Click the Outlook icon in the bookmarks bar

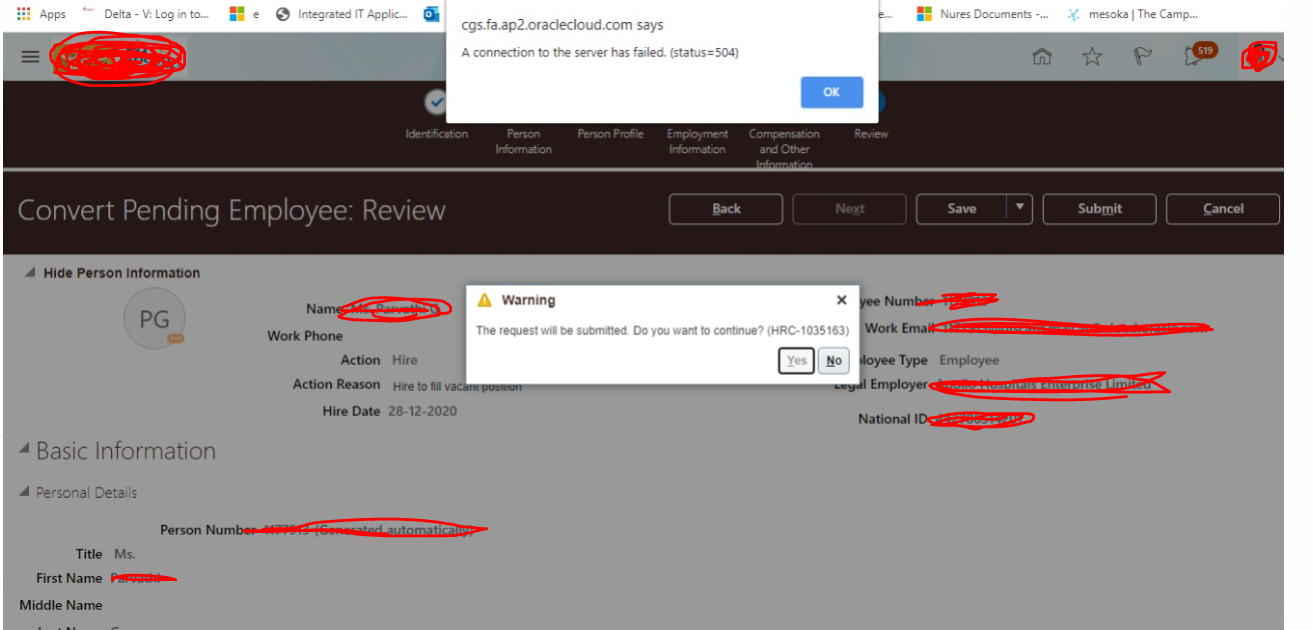pos(432,13)
